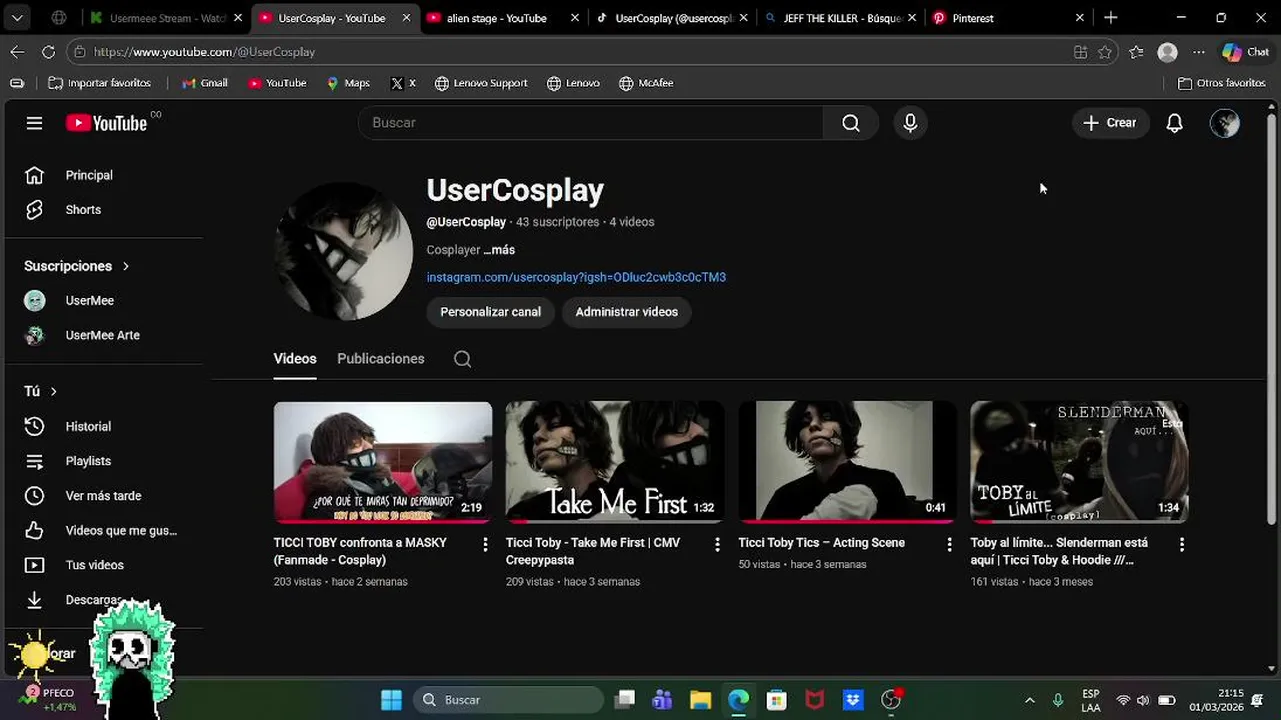This screenshot has height=720, width=1281.
Task: Click the search magnifier button
Action: (x=851, y=123)
